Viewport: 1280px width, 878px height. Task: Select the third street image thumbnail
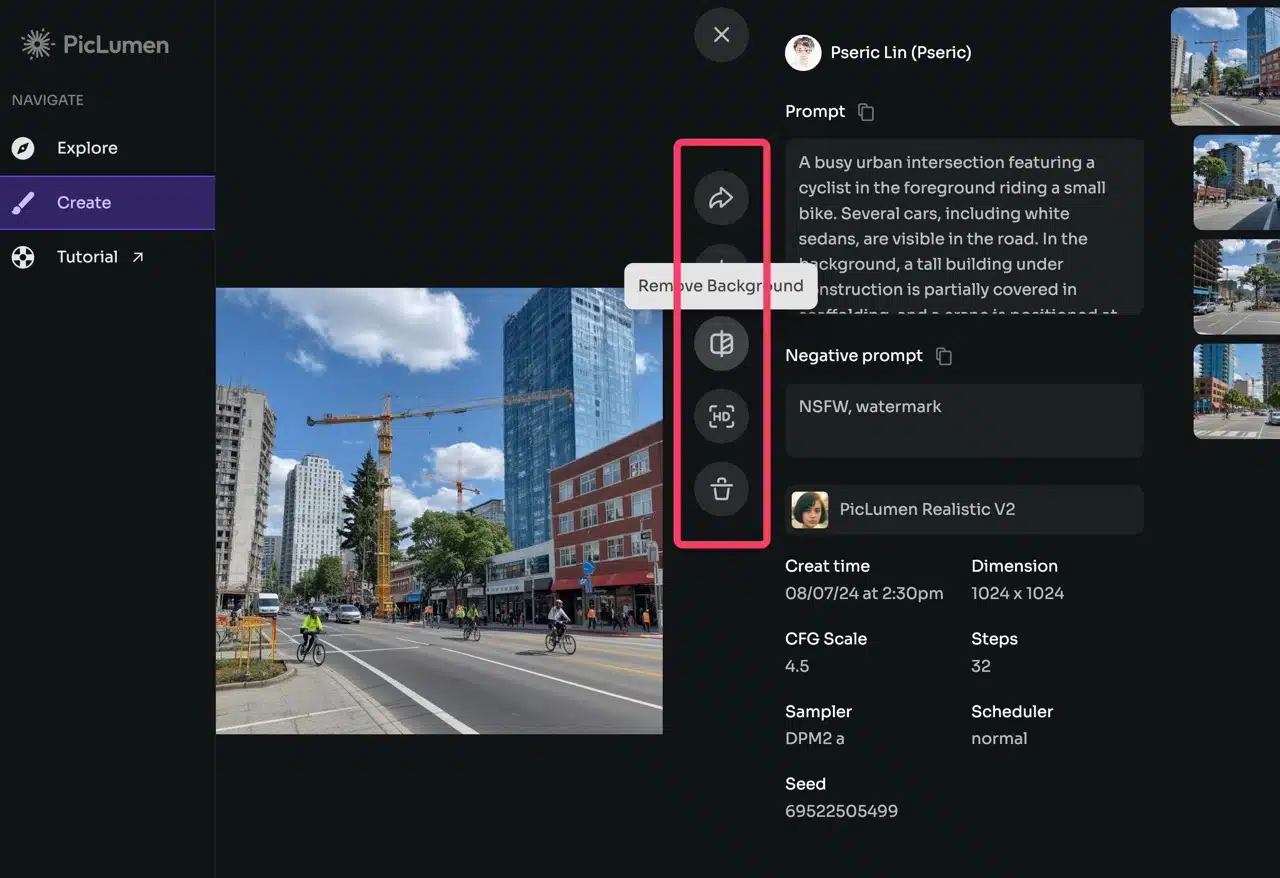click(x=1236, y=286)
